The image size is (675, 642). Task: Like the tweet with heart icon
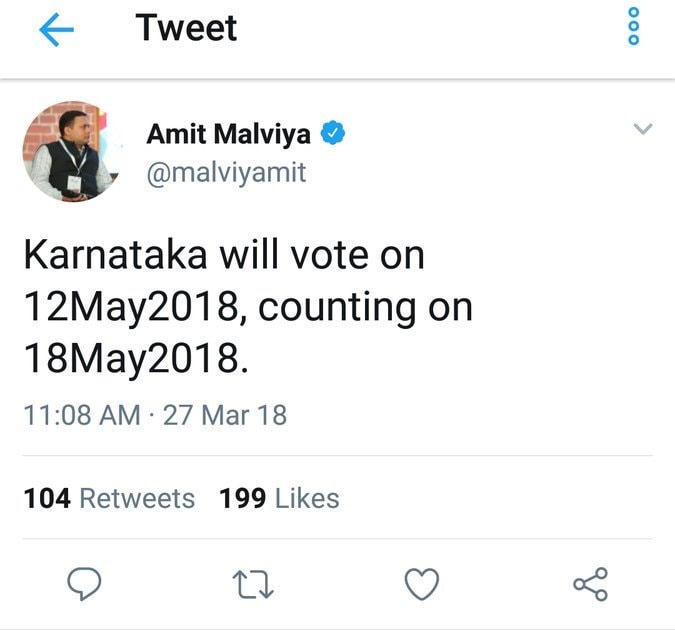(422, 584)
